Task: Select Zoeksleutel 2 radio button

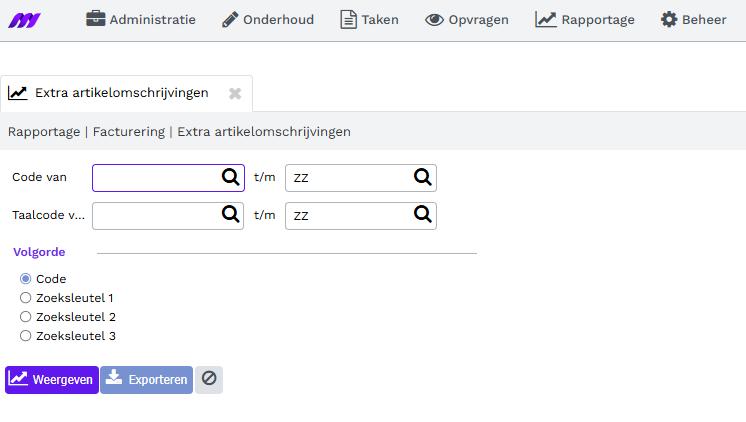Action: [x=26, y=317]
